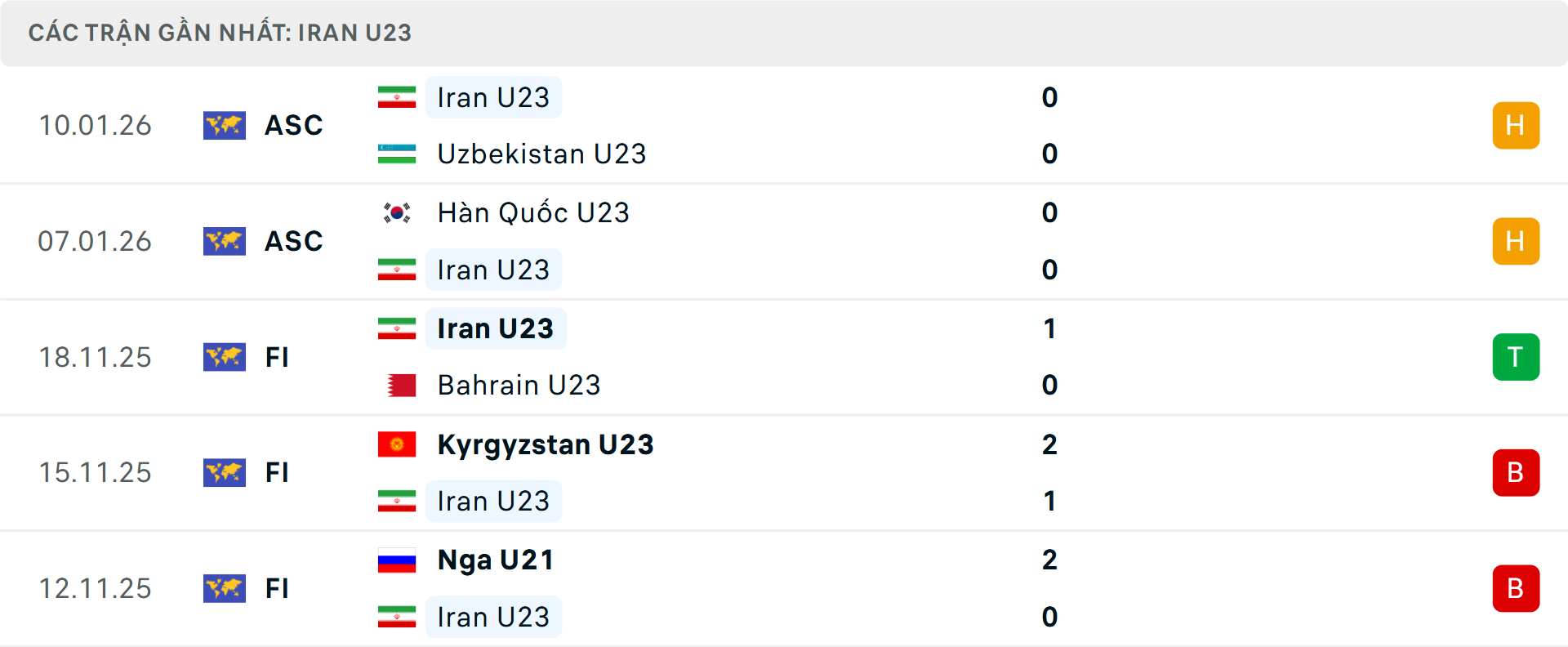Click the Iran U23 team name link
This screenshot has height=647, width=1568.
pos(493,97)
